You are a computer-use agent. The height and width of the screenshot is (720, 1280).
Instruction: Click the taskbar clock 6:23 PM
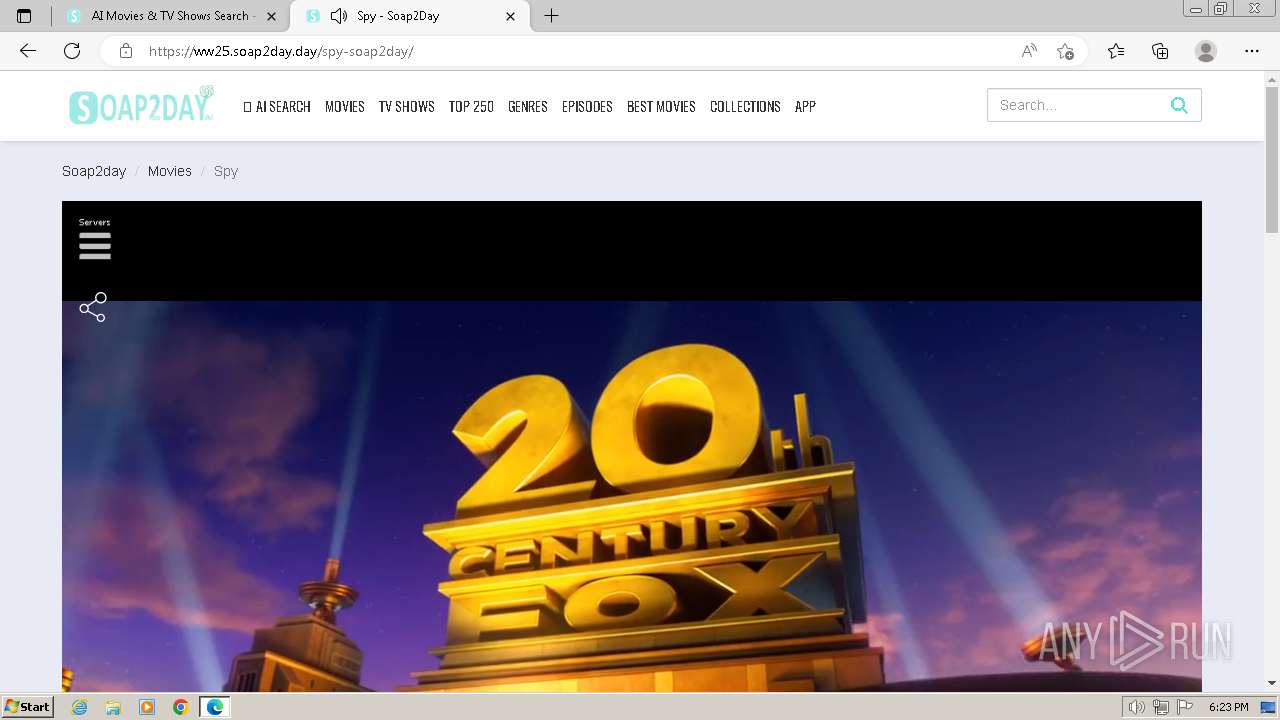(1228, 707)
